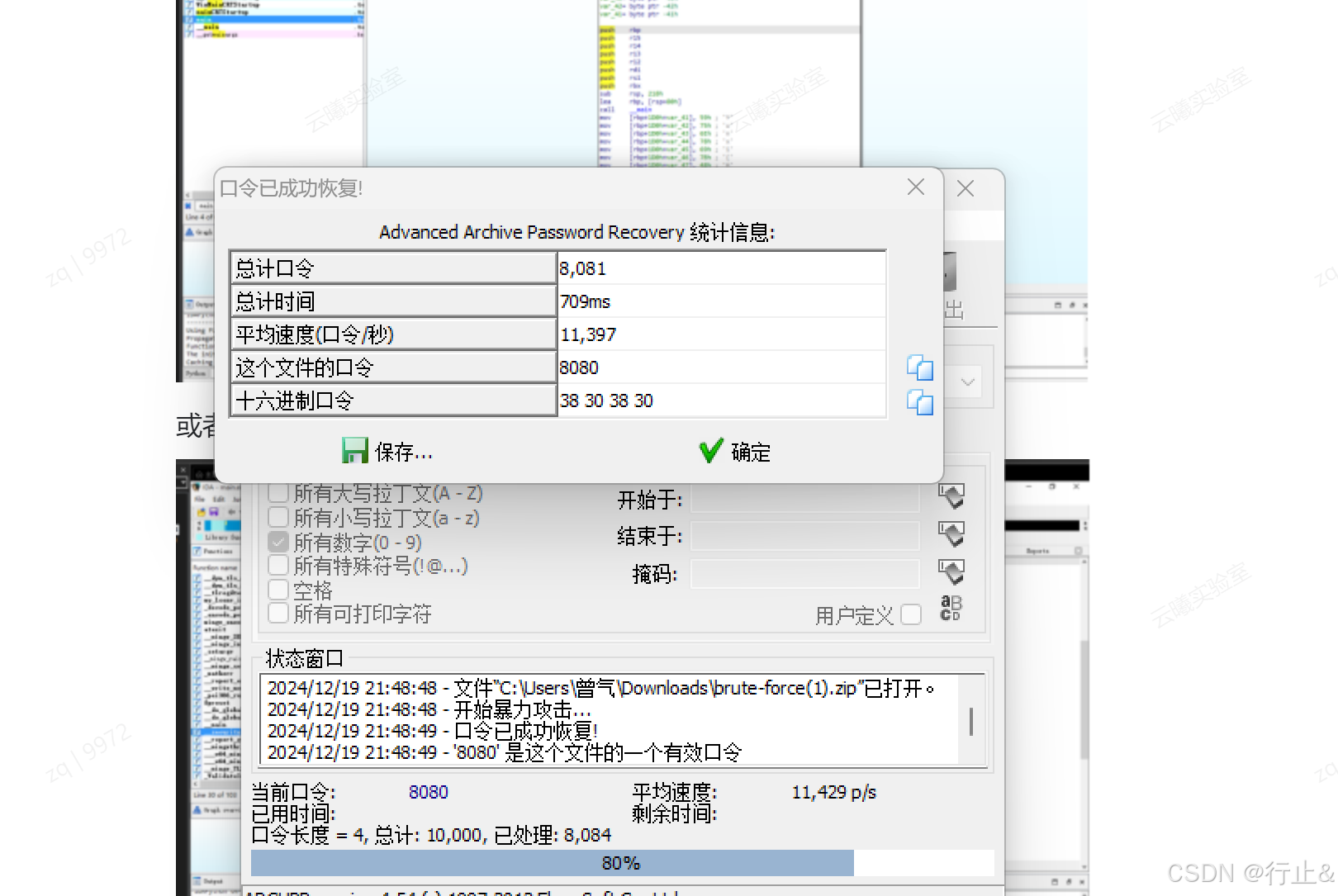1338x896 pixels.
Task: Click the 开始于 input field
Action: point(805,499)
